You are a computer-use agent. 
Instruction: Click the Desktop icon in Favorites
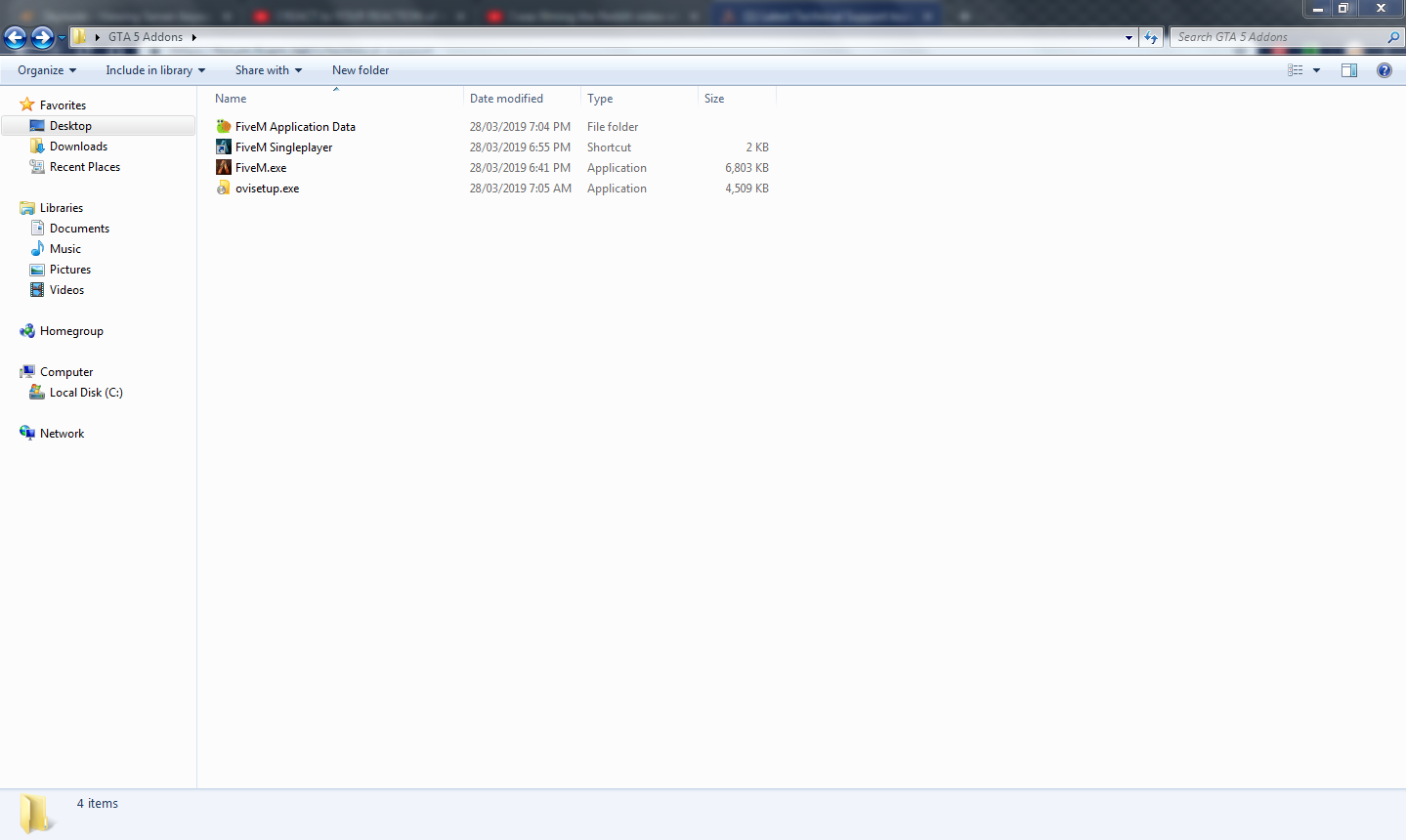pos(37,126)
